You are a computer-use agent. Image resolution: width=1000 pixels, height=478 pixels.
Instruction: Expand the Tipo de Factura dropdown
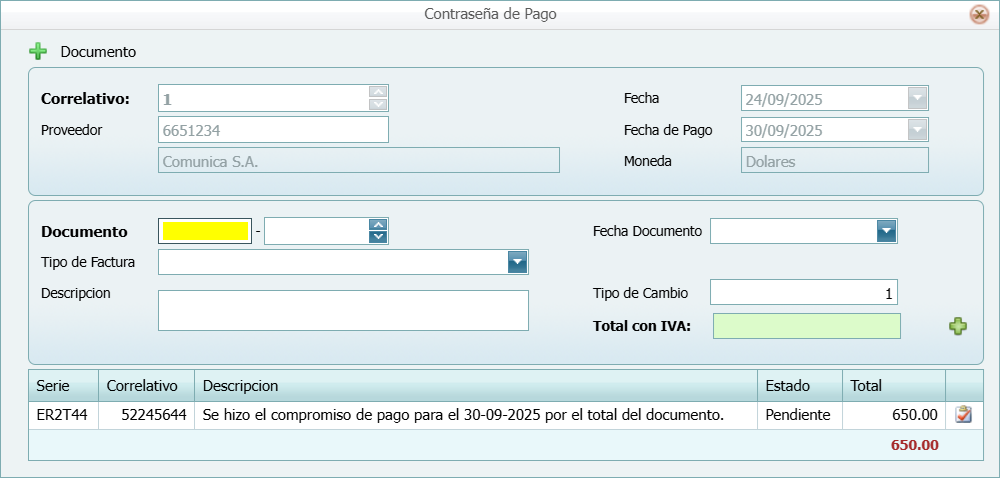coord(517,262)
